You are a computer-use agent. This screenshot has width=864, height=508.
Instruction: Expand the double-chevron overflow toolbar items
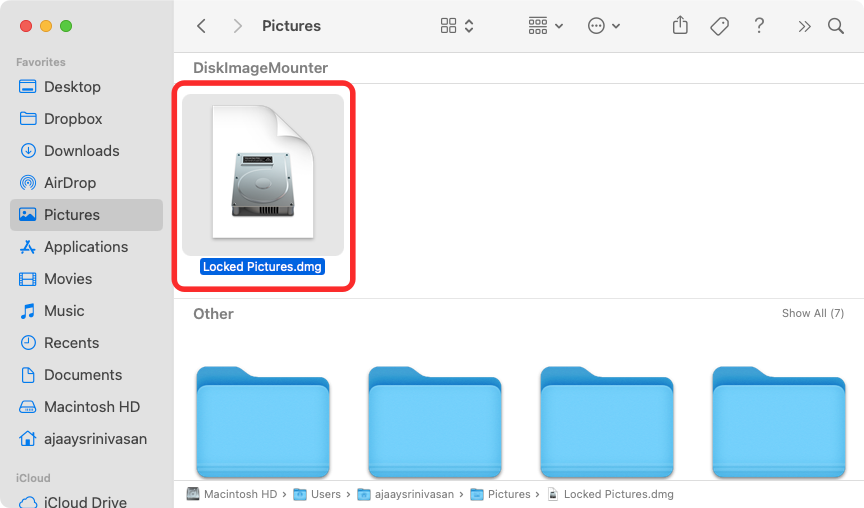[x=804, y=26]
